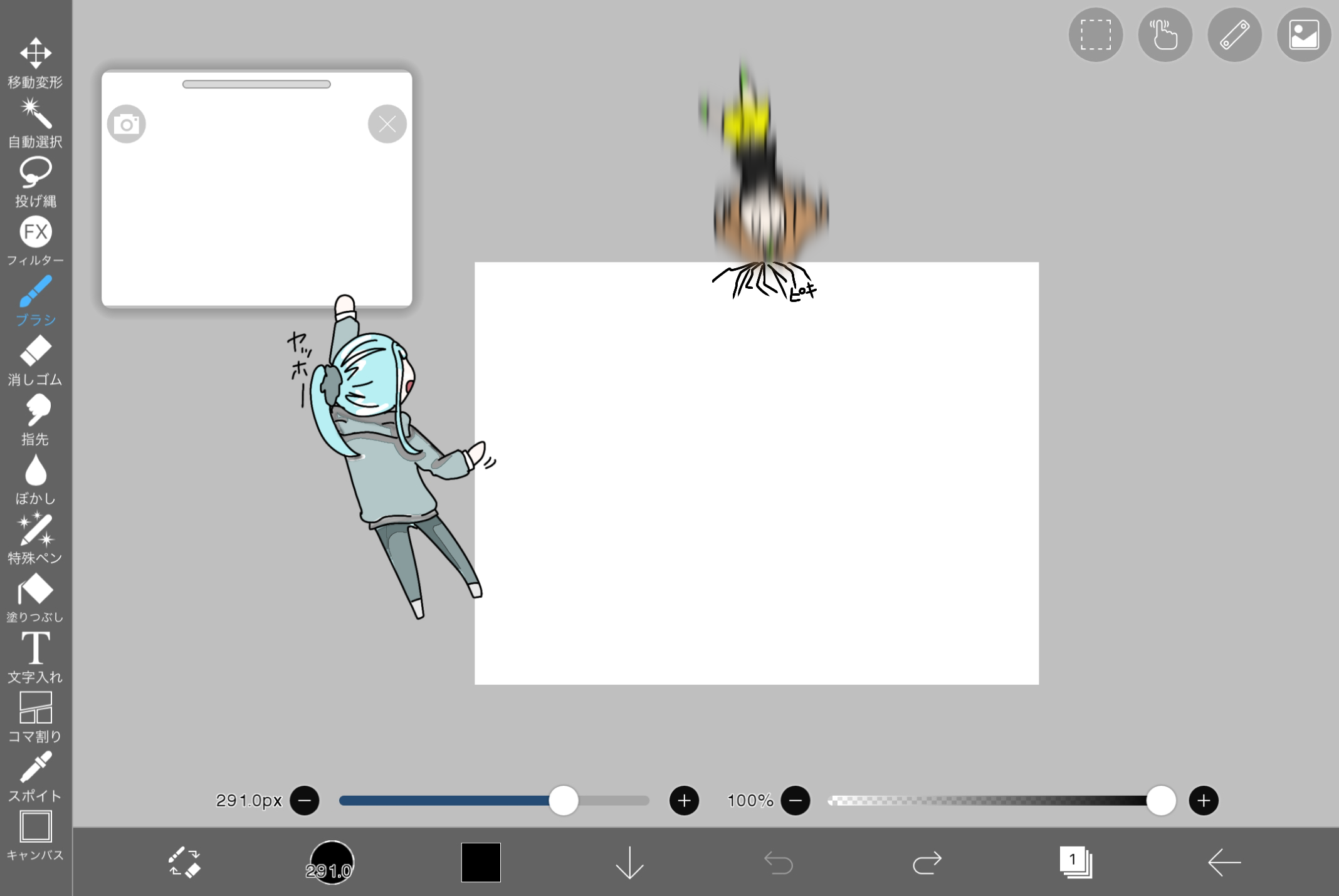Toggle the ruler tool at top right
The height and width of the screenshot is (896, 1339).
tap(1234, 35)
